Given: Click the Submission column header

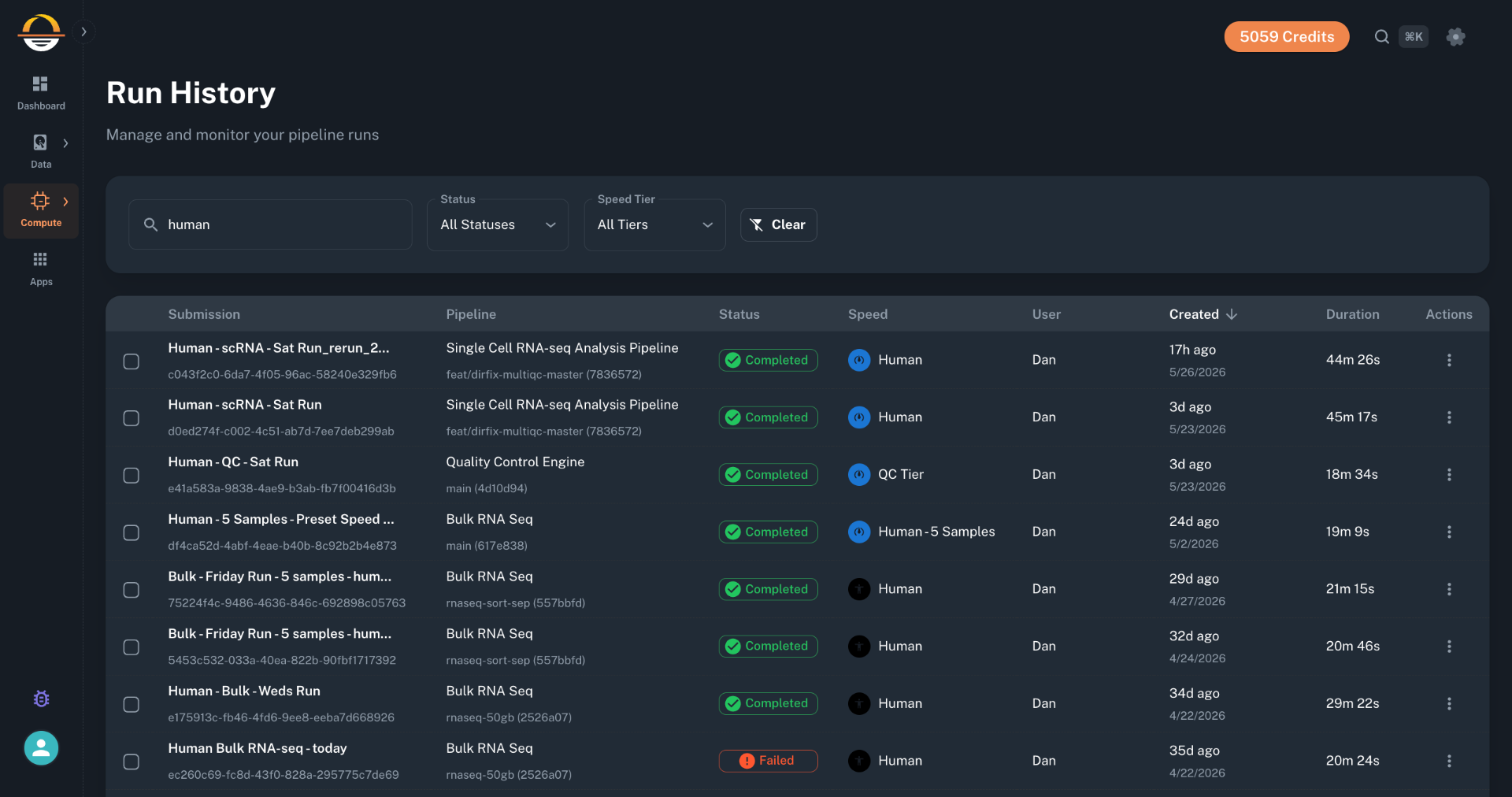Looking at the screenshot, I should click(x=204, y=314).
